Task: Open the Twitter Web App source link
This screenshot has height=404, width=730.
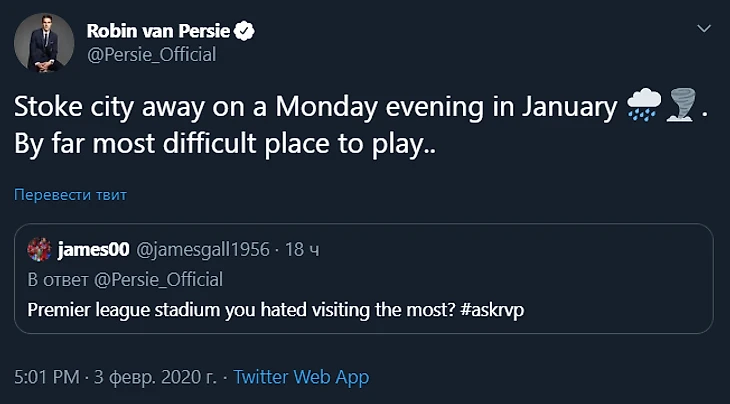Action: point(301,377)
